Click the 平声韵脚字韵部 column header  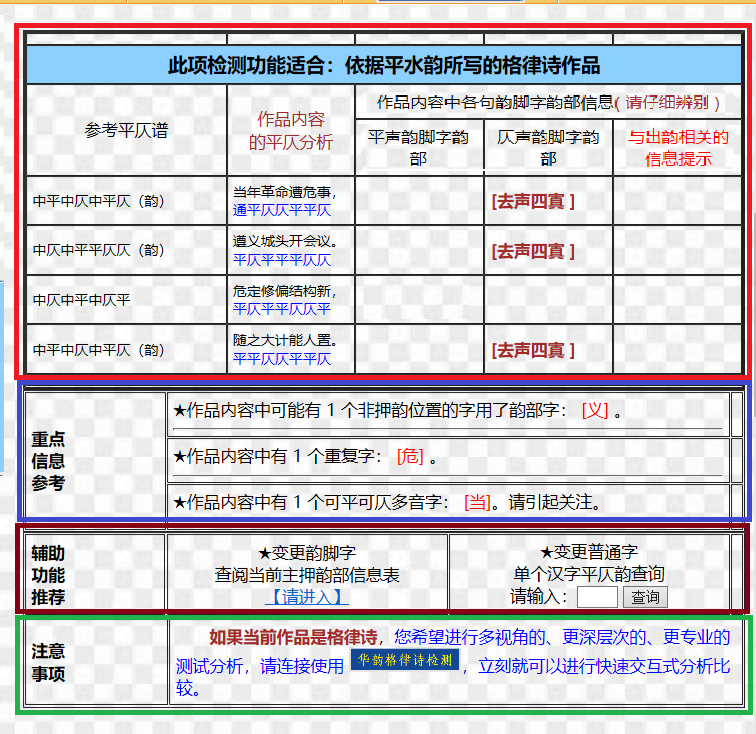tap(418, 148)
